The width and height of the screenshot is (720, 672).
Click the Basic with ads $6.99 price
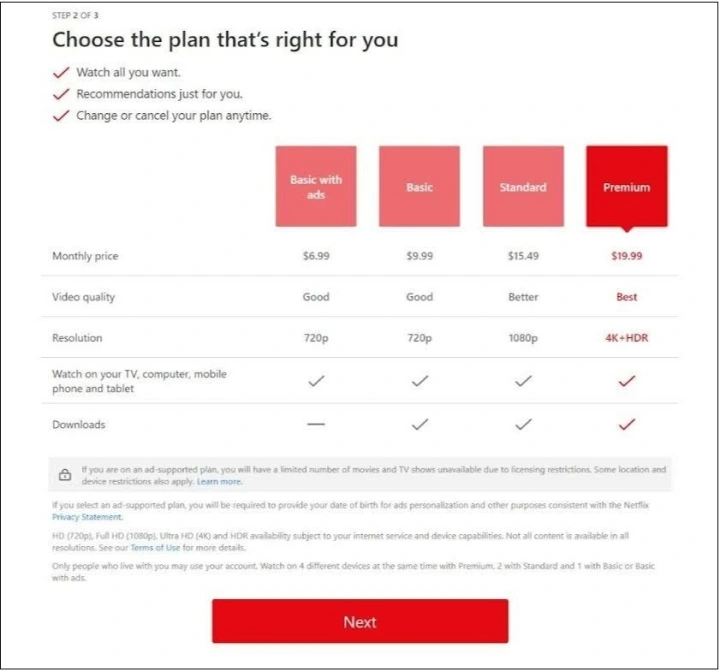316,256
